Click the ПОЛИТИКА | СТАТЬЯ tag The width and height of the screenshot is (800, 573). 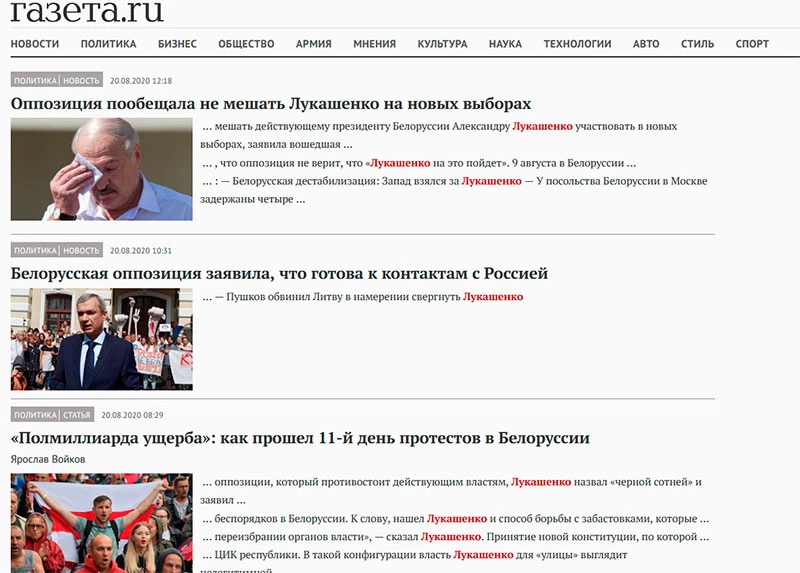click(52, 414)
